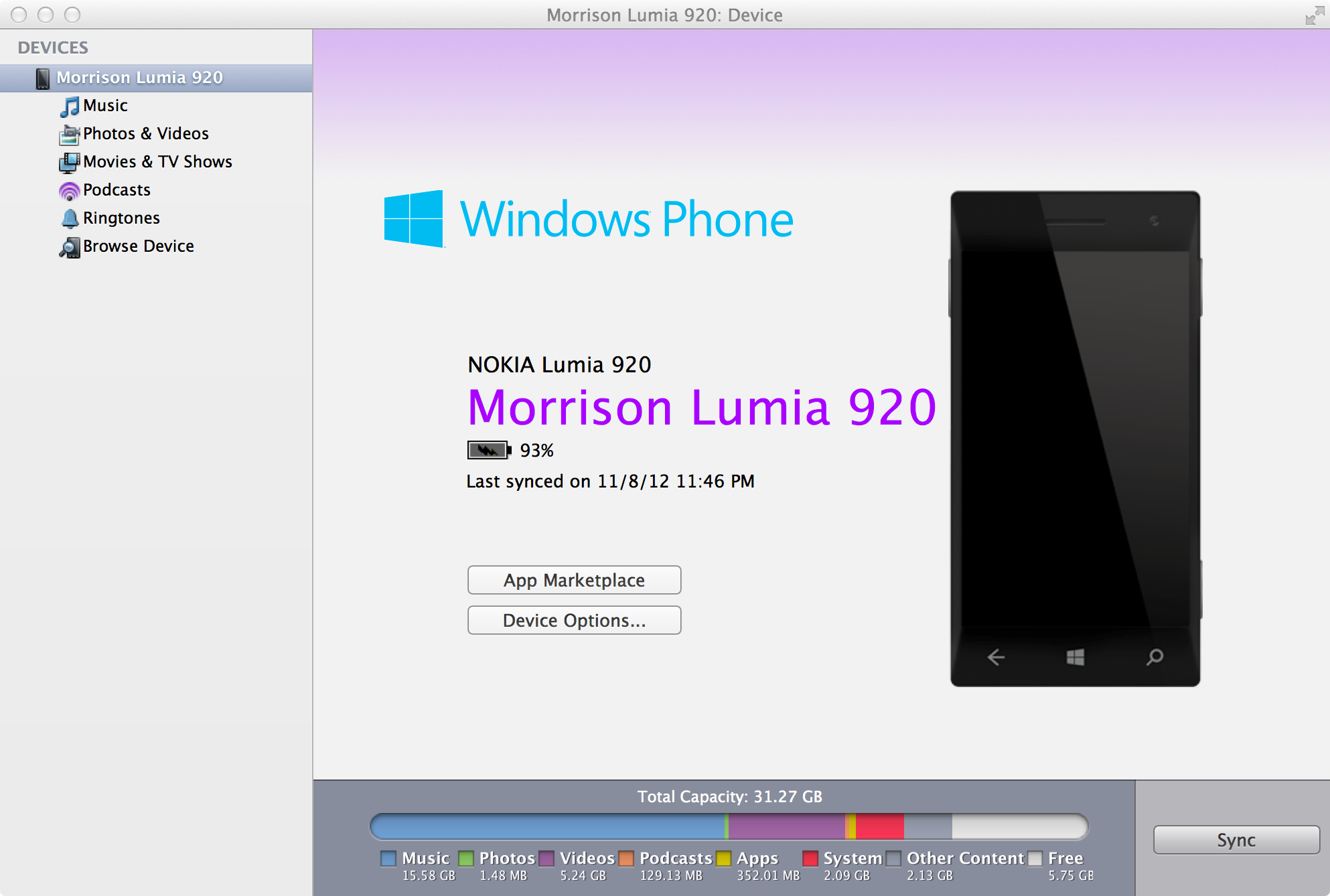Toggle full screen with top-right arrows icon
This screenshot has width=1330, height=896.
[1315, 15]
